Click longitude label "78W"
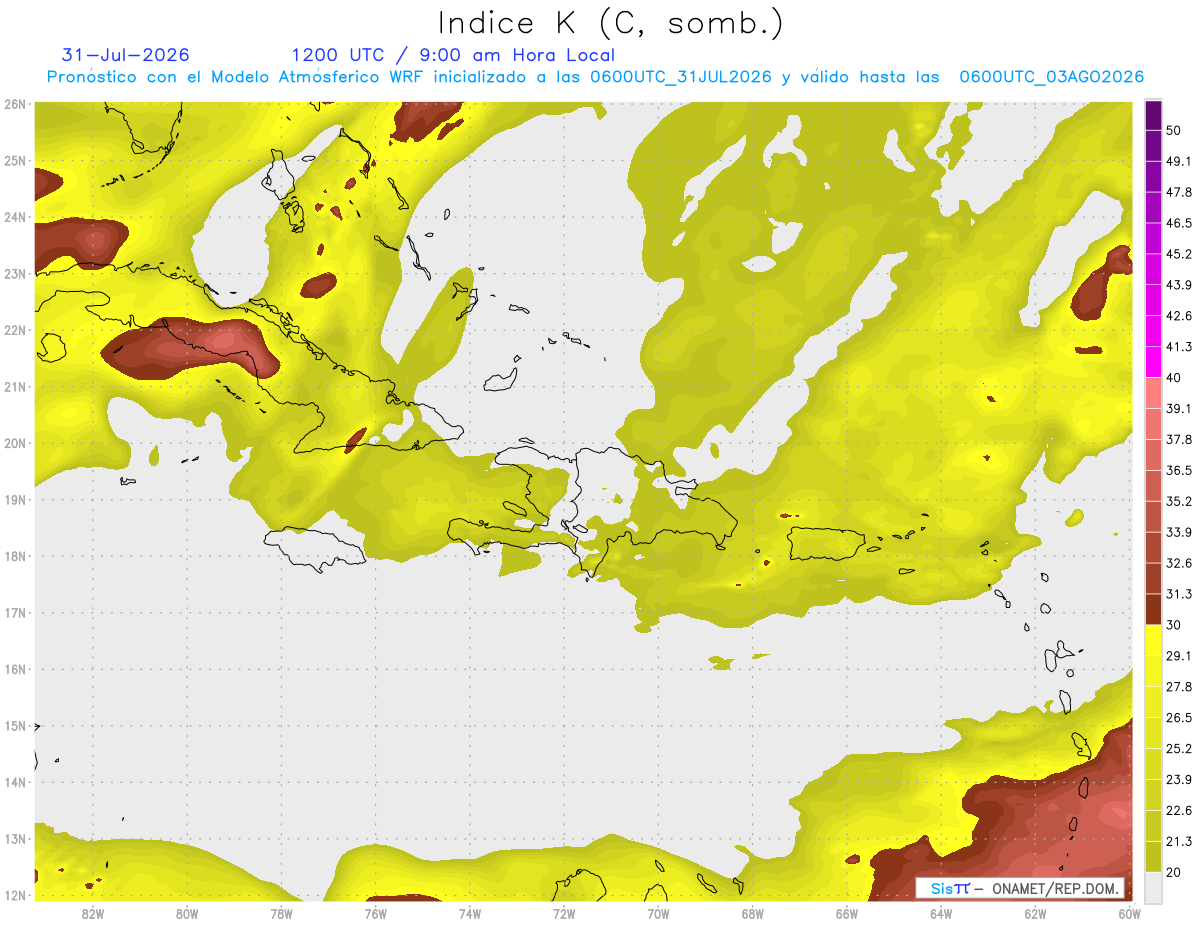 (x=281, y=914)
